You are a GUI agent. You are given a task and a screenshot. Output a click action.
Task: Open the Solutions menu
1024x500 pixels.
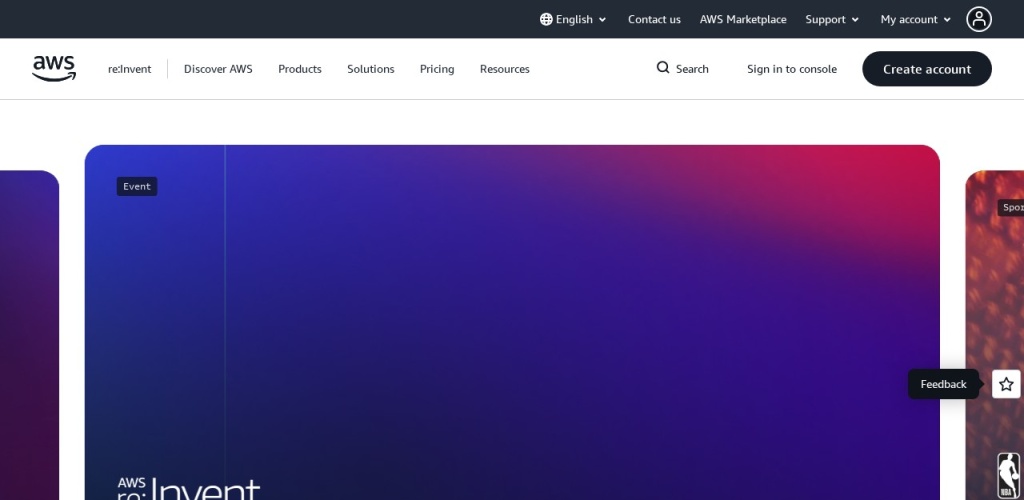click(x=371, y=69)
